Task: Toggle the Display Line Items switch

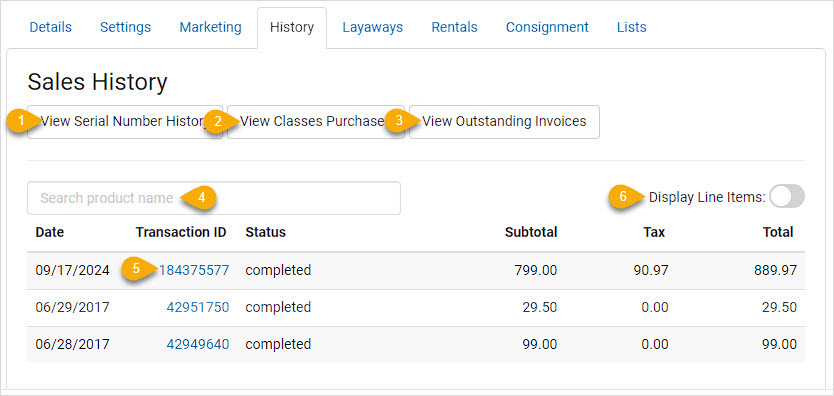Action: click(787, 197)
